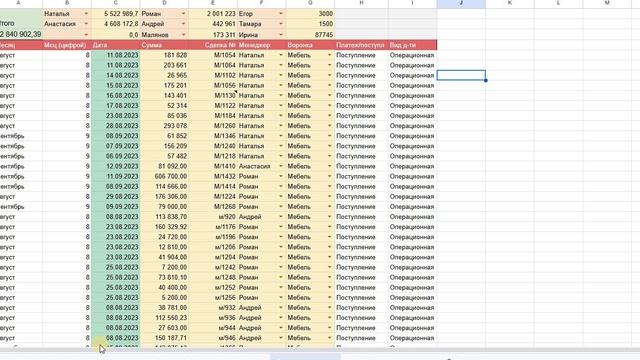Select the deal number cell м/1256
The image size is (640, 360).
(213, 298)
